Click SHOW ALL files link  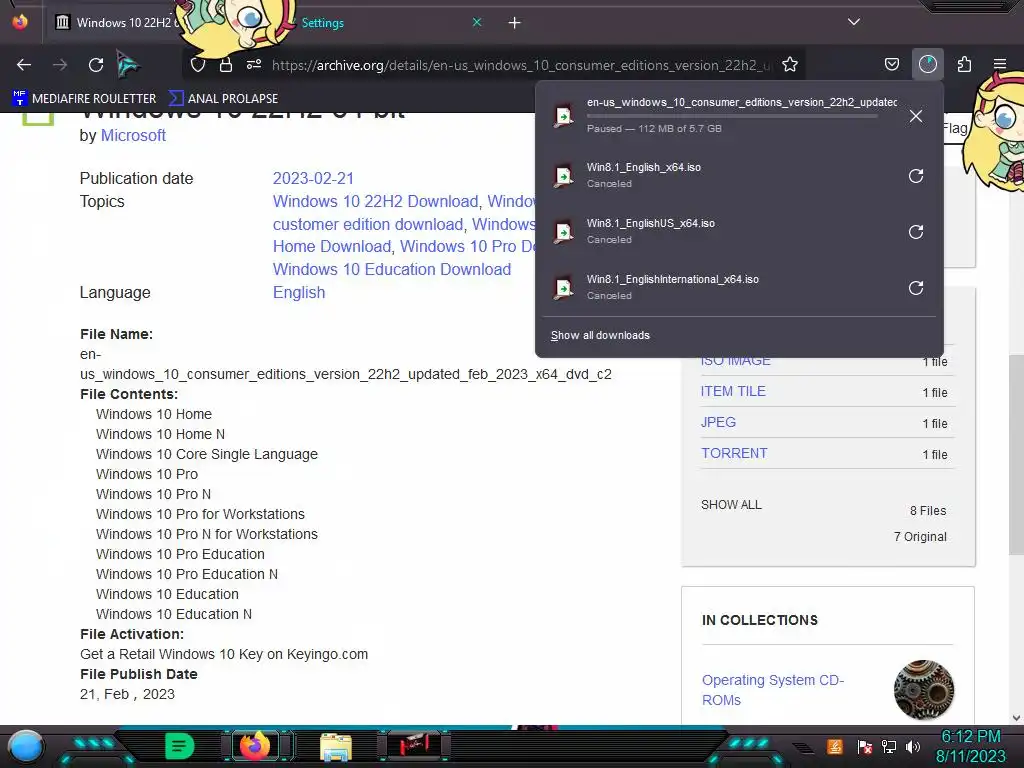click(731, 505)
